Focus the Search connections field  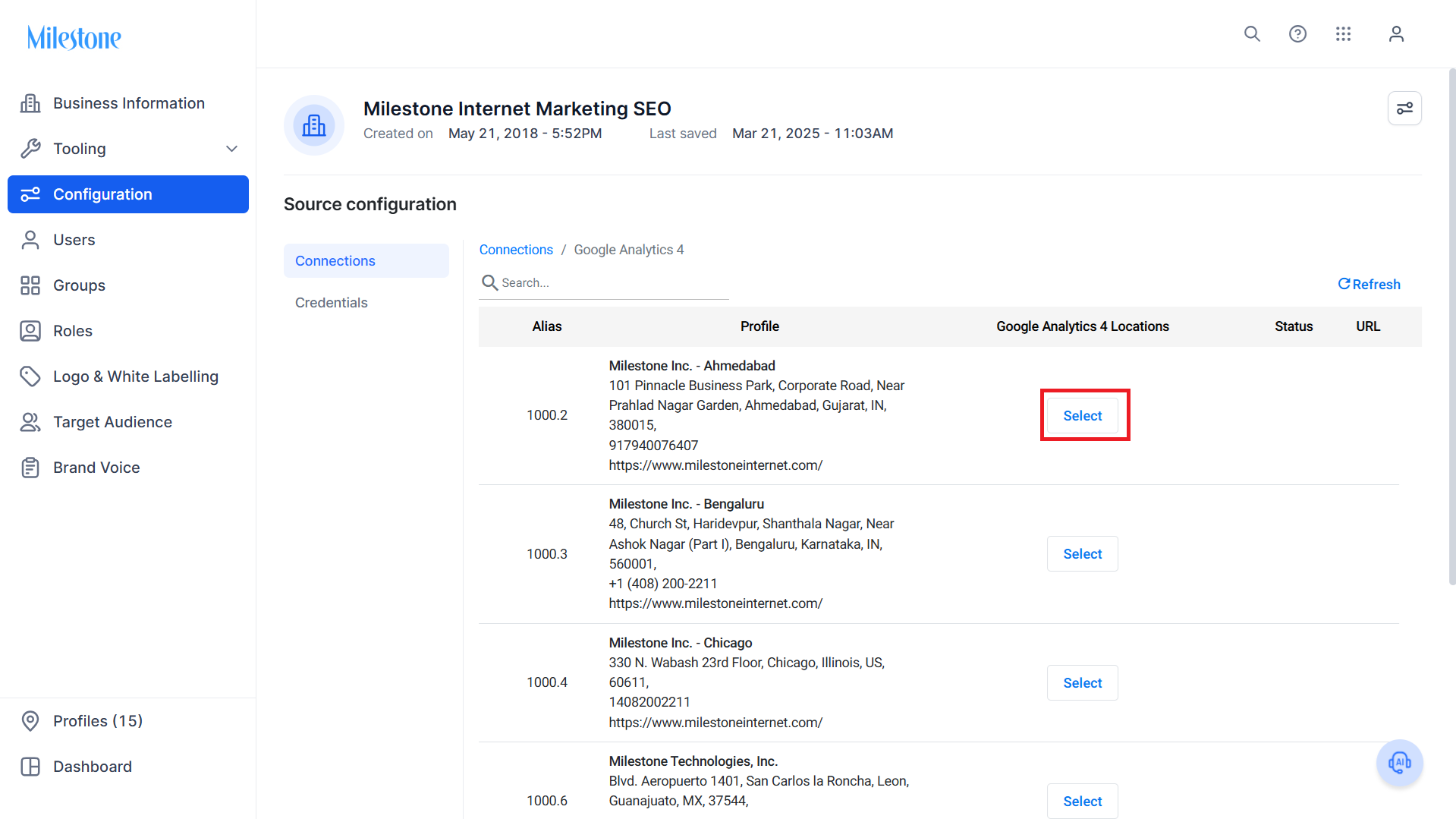pos(604,283)
